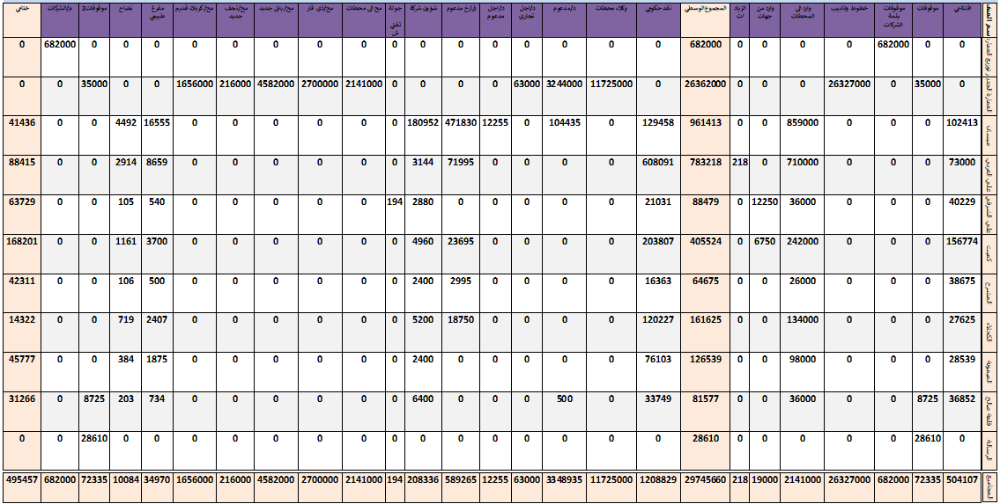Click the cell showing 156774

[x=962, y=253]
